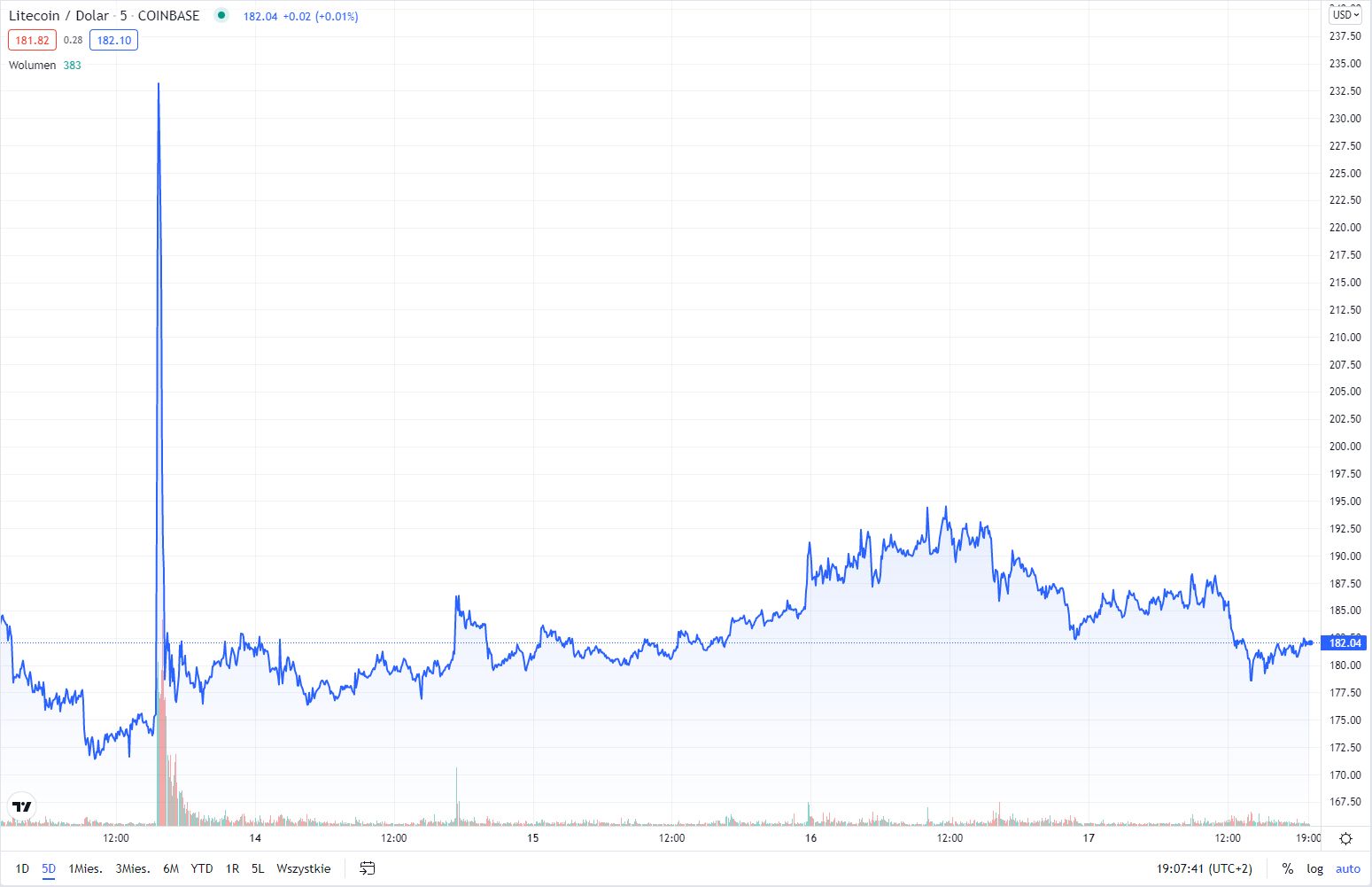Screen dimensions: 1372x887
Task: Click the 19:07:41 (UTC+2) timezone button
Action: (x=1205, y=868)
